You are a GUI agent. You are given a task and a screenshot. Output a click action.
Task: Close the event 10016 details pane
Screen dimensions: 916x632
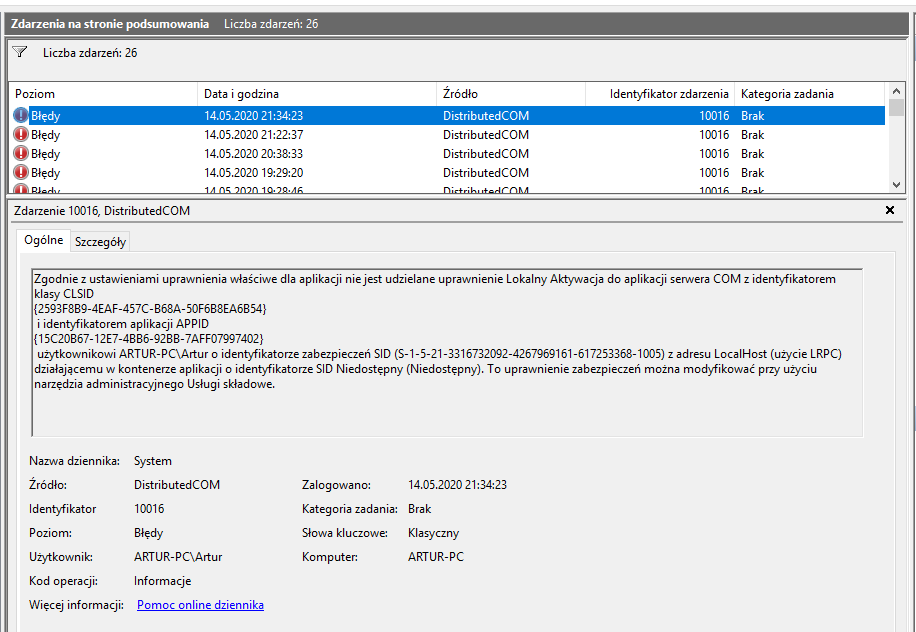890,211
